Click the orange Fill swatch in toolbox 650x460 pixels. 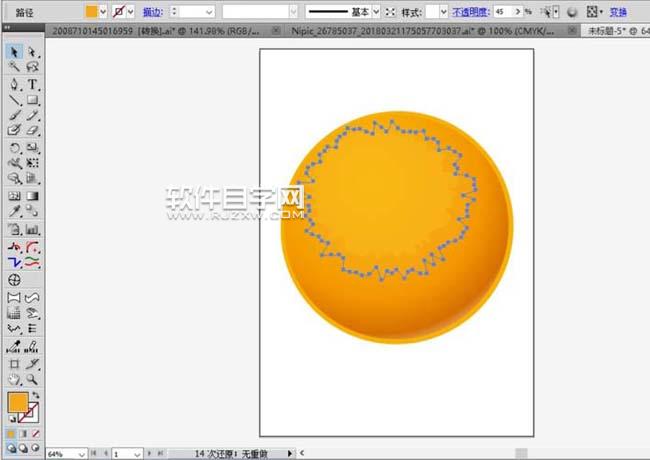pyautogui.click(x=18, y=402)
